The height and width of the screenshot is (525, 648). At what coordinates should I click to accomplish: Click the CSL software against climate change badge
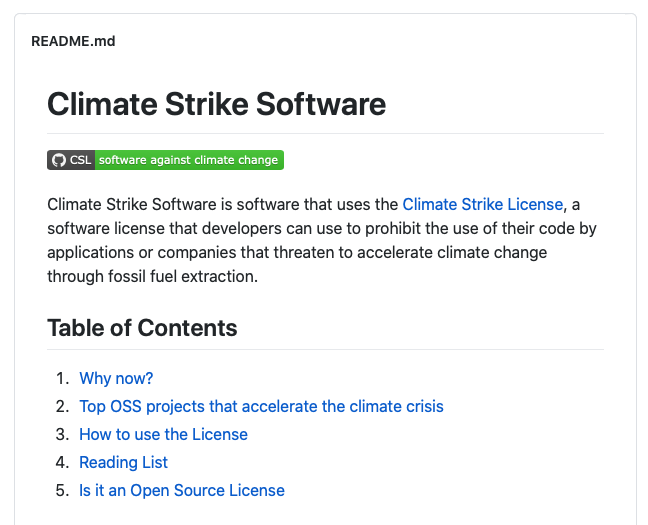point(165,160)
